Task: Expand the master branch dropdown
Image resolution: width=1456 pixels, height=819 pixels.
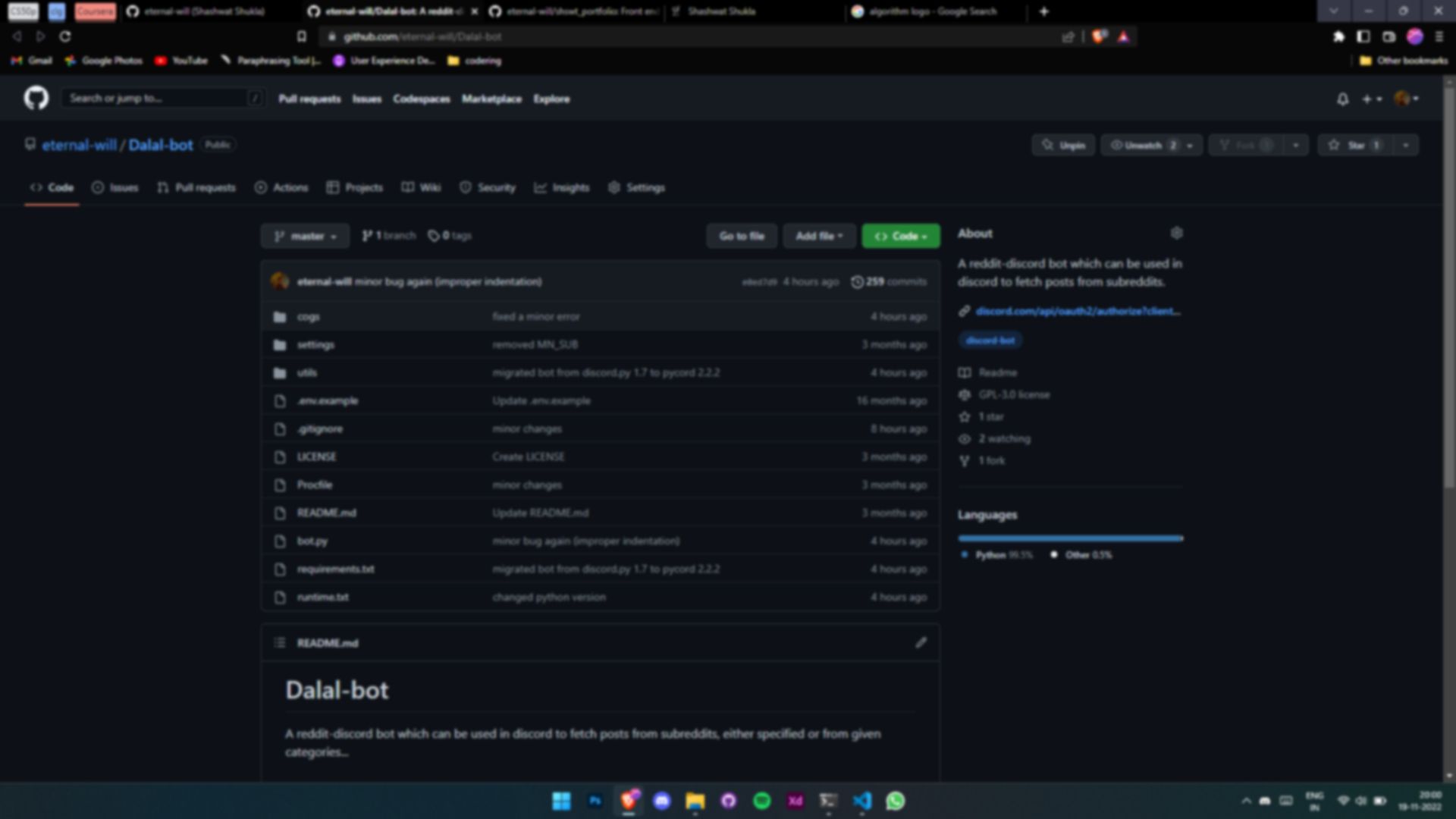Action: click(305, 237)
